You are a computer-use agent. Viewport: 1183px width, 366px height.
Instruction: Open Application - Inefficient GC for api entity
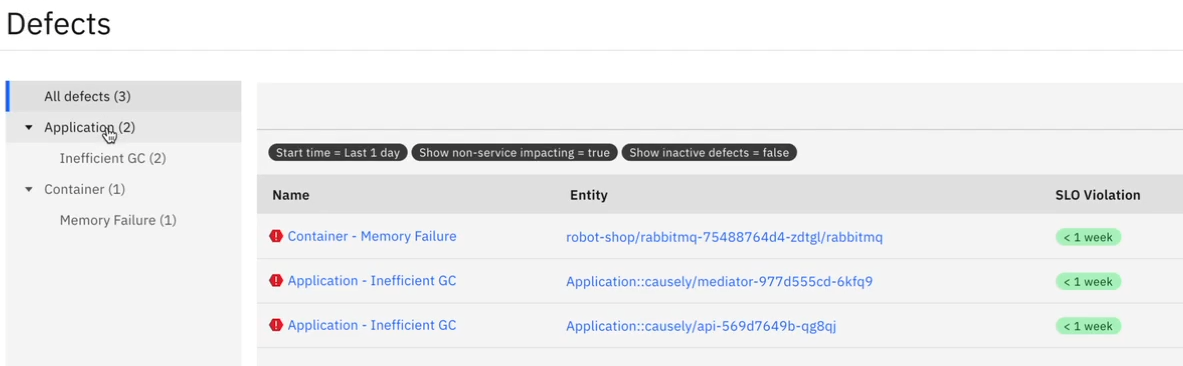pos(372,325)
